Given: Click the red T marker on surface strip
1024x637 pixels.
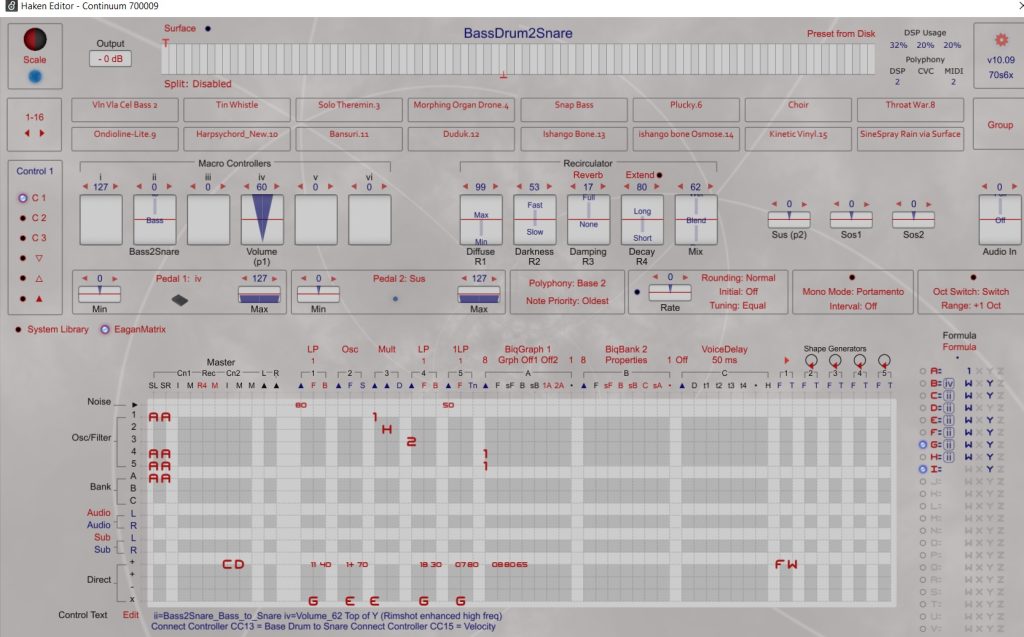Looking at the screenshot, I should (x=166, y=43).
